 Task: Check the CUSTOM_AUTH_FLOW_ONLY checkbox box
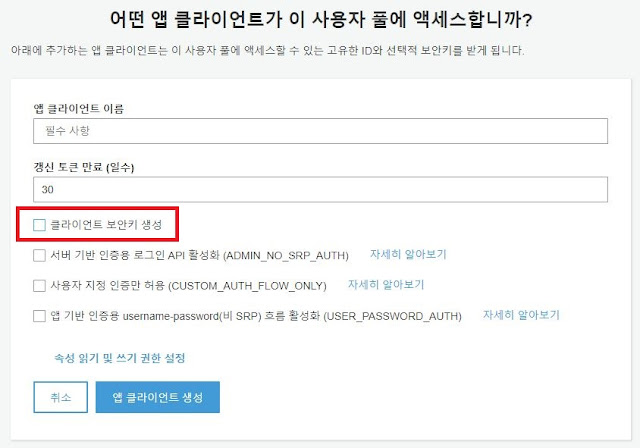tap(39, 286)
